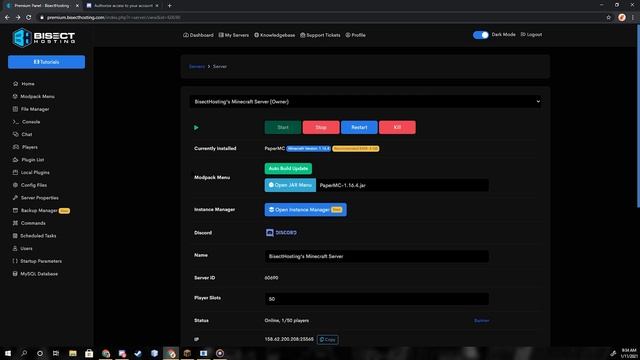Click Open Instance Manager button
This screenshot has height=360, width=640.
(305, 210)
